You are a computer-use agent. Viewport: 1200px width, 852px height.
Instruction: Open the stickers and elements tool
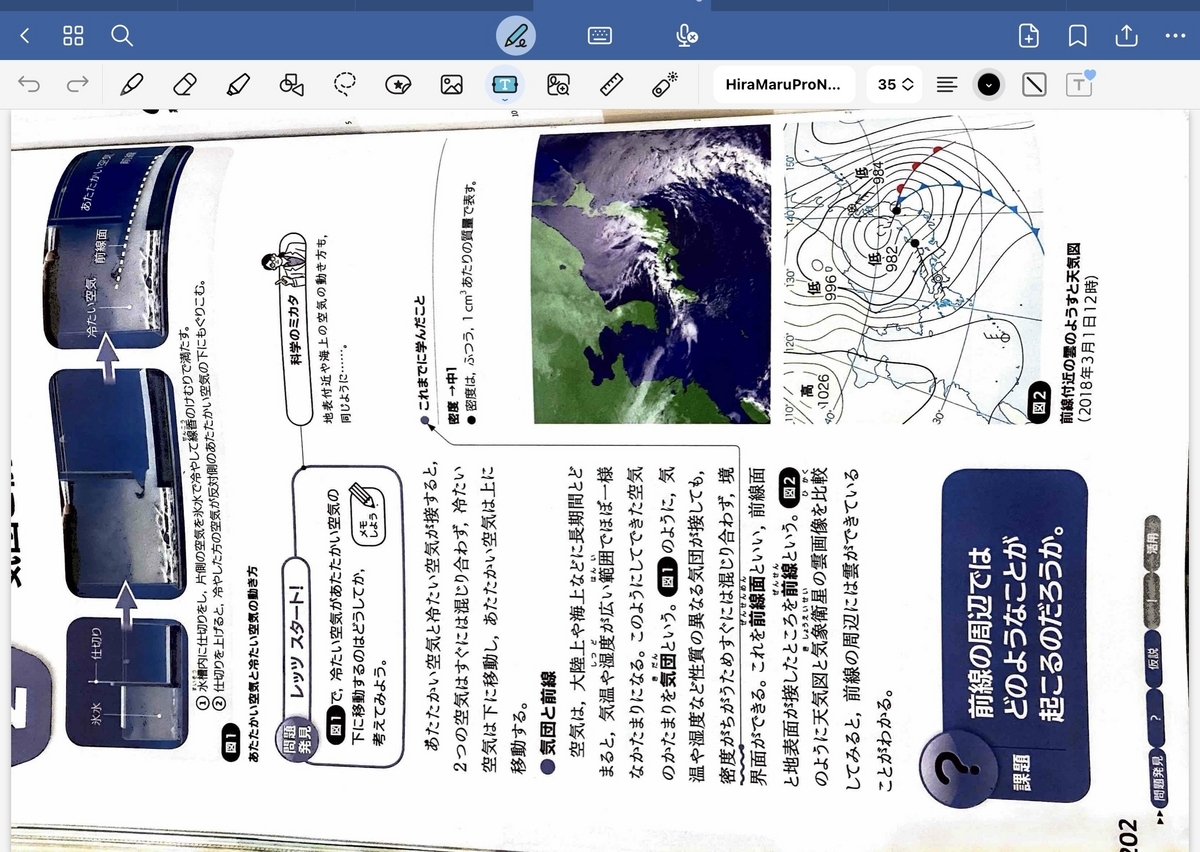pos(398,85)
